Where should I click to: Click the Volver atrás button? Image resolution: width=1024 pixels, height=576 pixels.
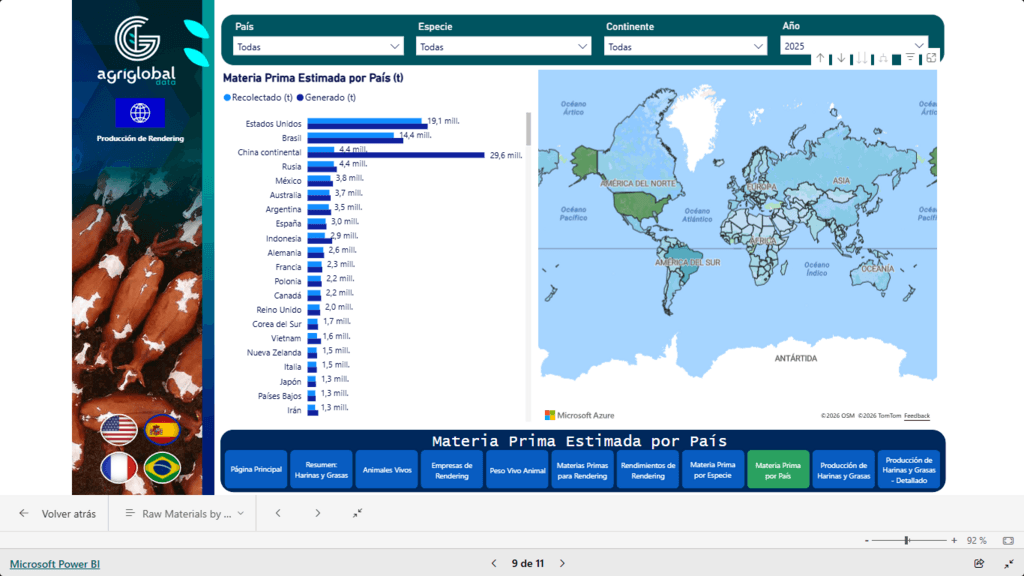coord(57,514)
